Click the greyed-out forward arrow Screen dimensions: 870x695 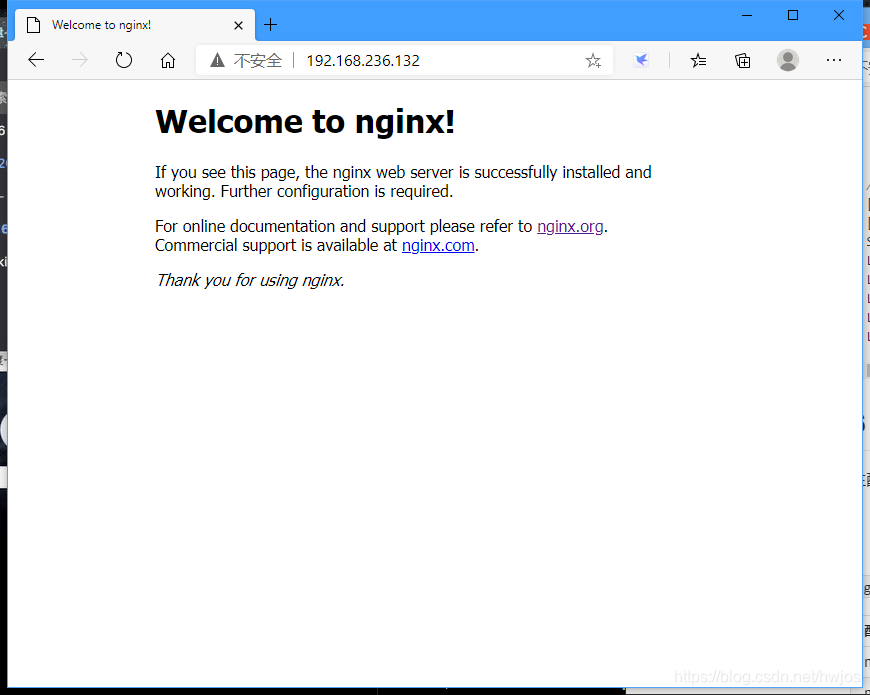point(80,60)
